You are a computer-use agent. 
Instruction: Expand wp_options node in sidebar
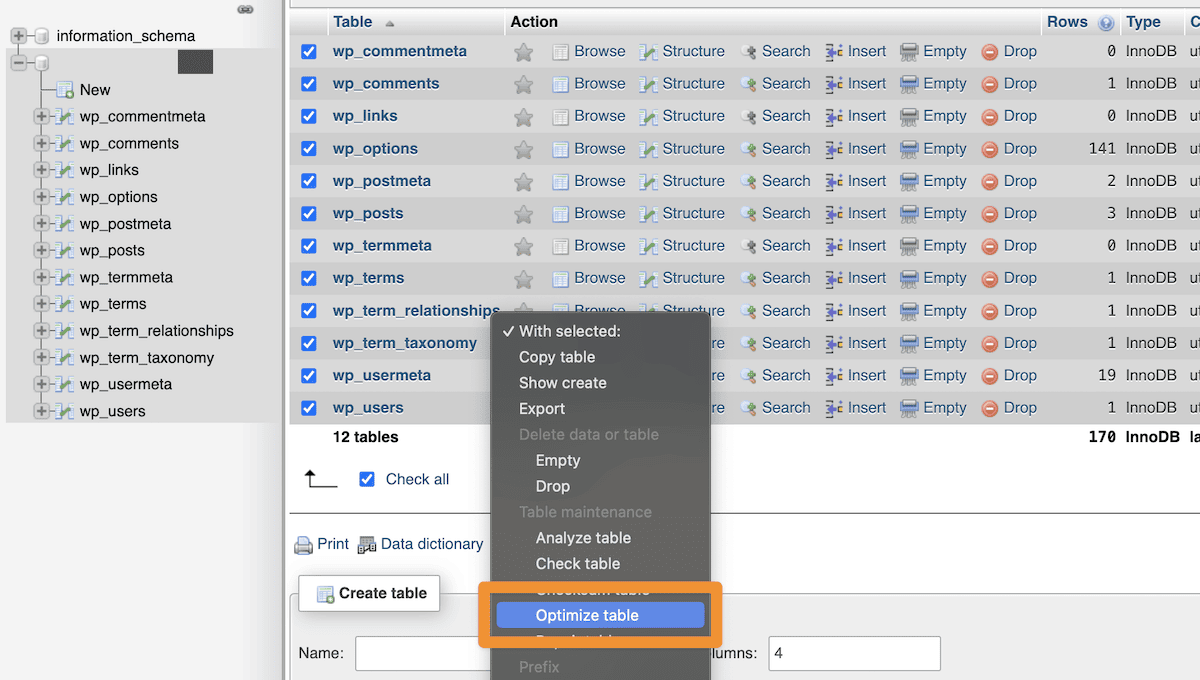[x=41, y=197]
